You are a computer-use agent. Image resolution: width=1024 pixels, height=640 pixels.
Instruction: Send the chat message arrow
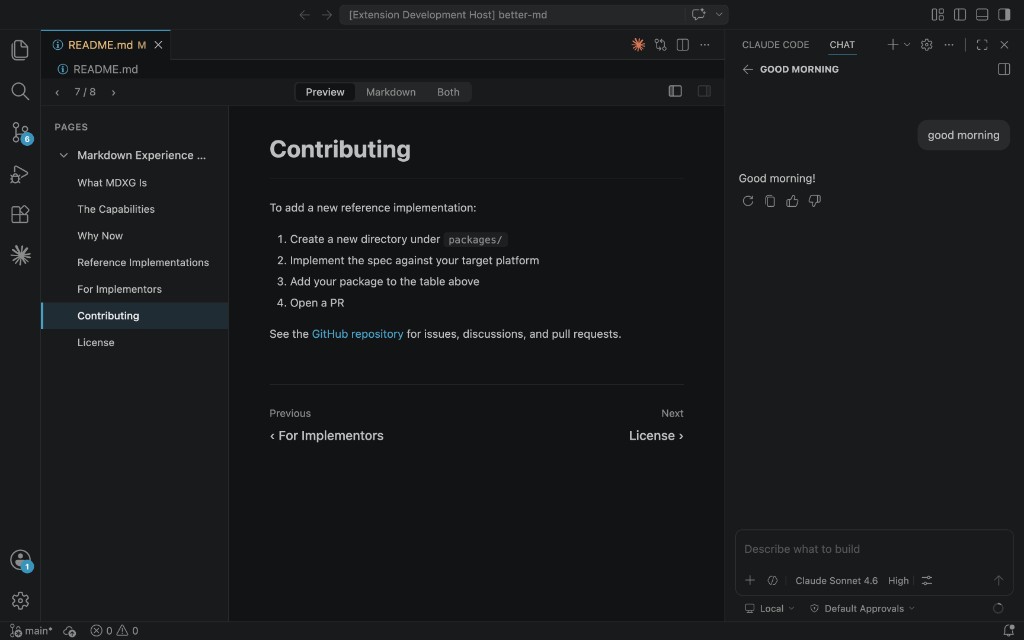point(998,580)
